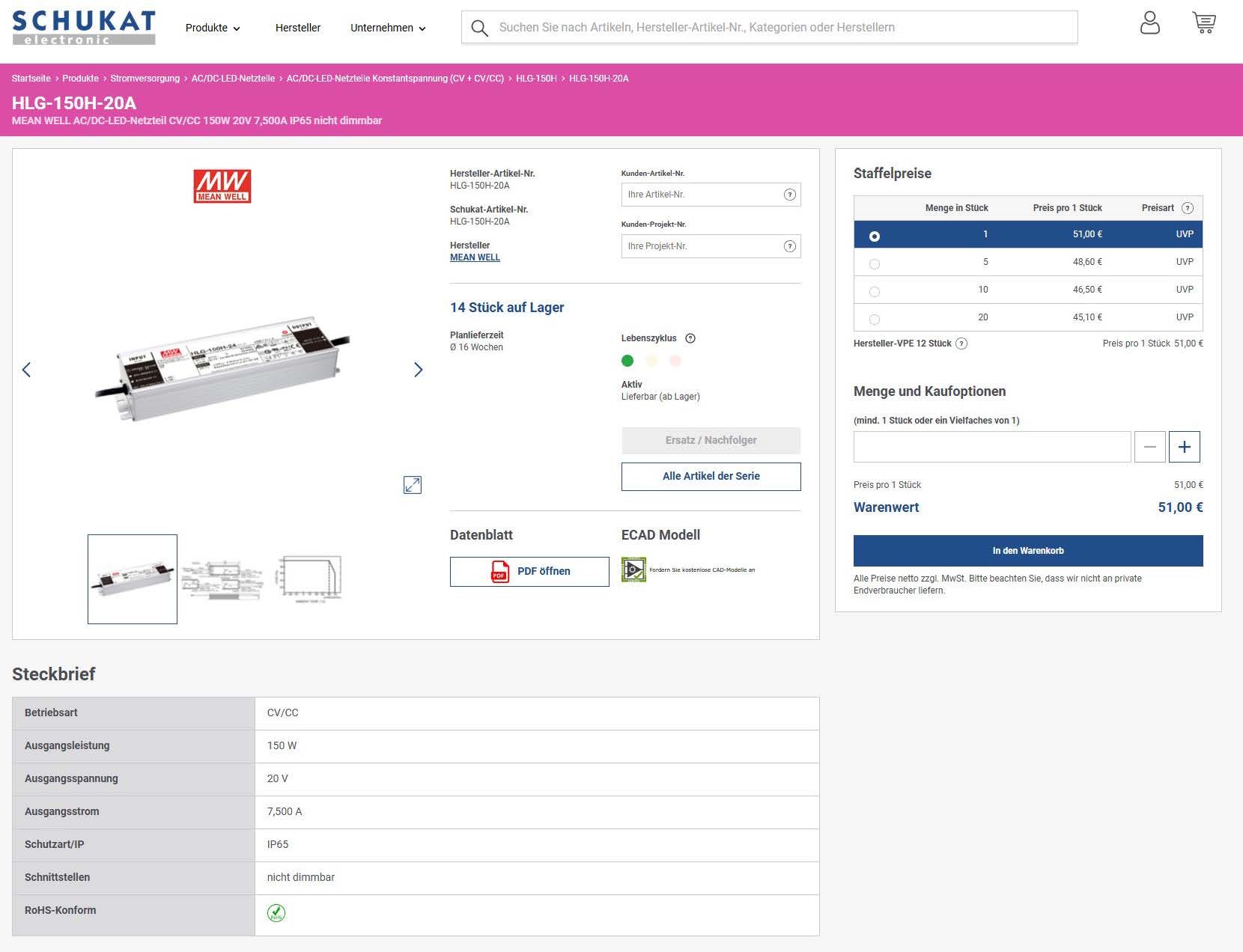This screenshot has height=952, width=1243.
Task: Click the '14 Stück auf Lager' text
Action: point(507,308)
